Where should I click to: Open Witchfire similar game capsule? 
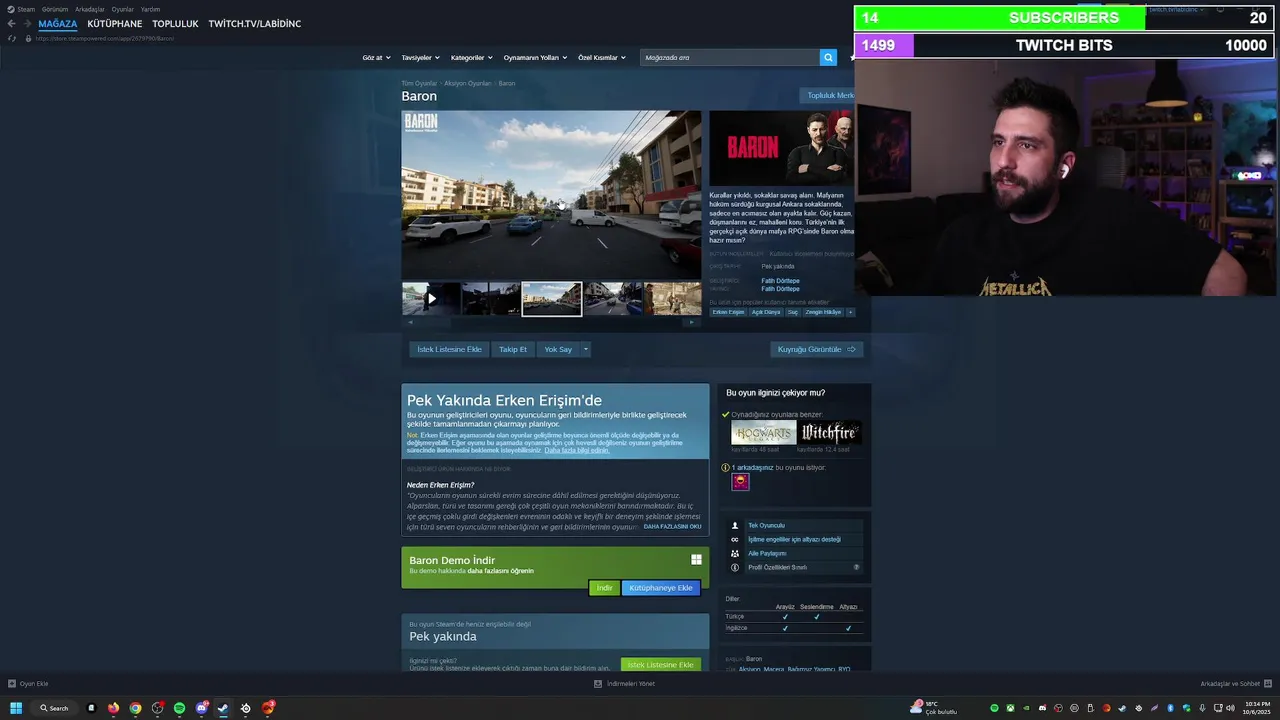pos(830,433)
